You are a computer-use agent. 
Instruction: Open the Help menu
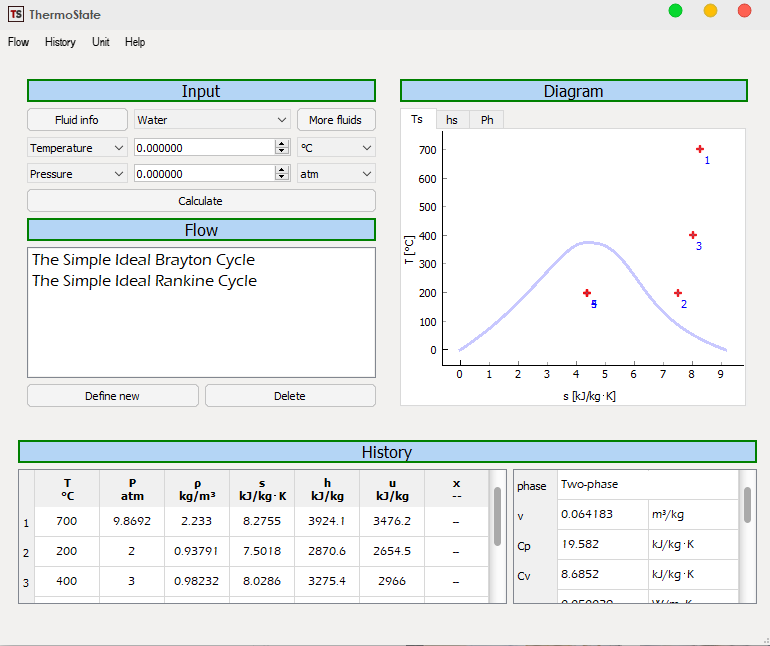coord(135,42)
